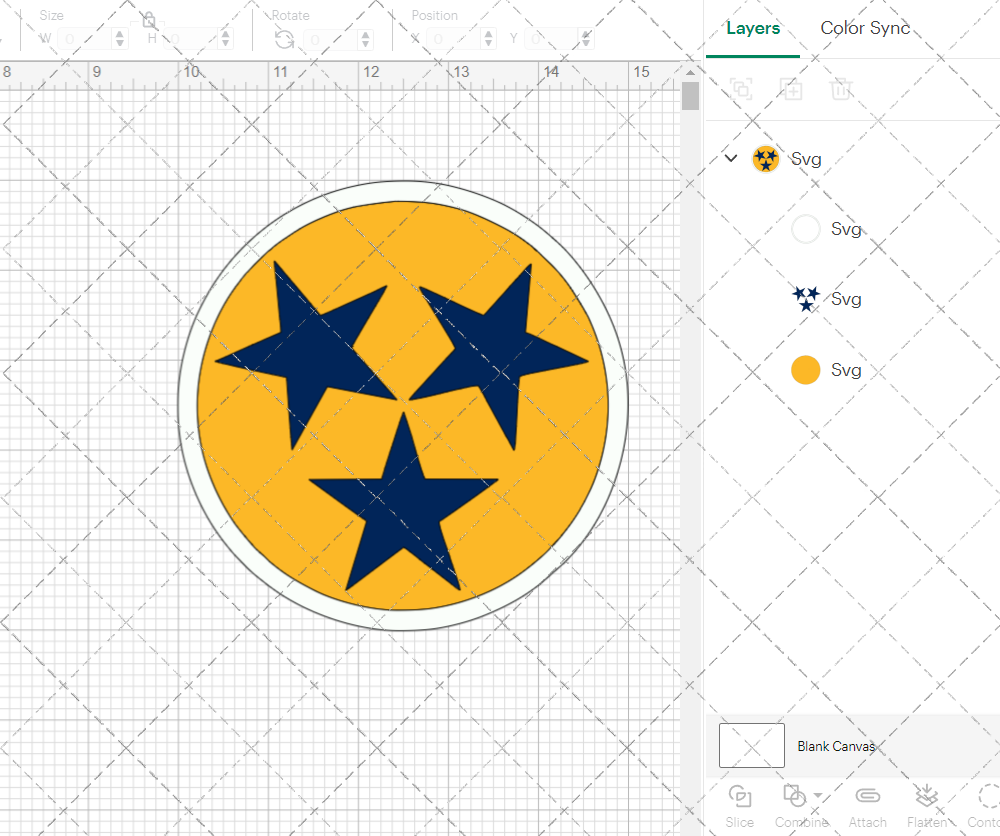Screen dimensions: 1000x836
Task: Toggle the aspect ratio lock icon
Action: [x=149, y=20]
